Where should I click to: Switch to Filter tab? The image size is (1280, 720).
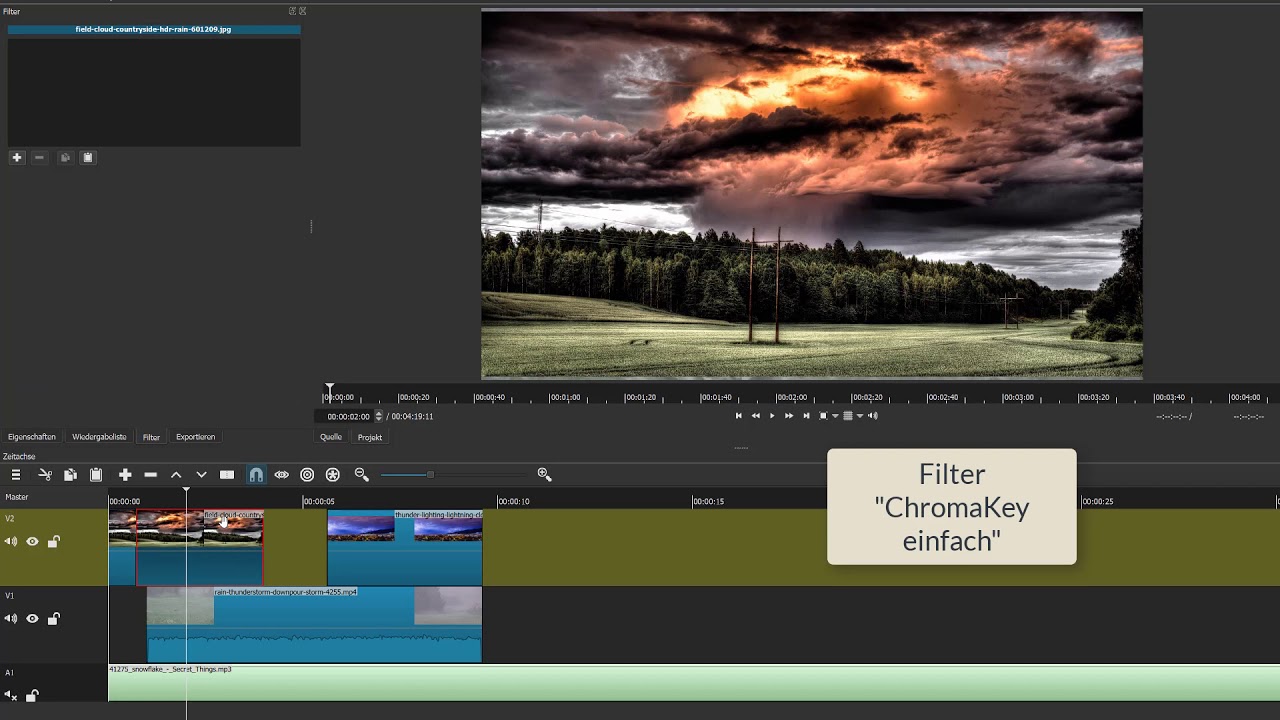click(x=151, y=437)
